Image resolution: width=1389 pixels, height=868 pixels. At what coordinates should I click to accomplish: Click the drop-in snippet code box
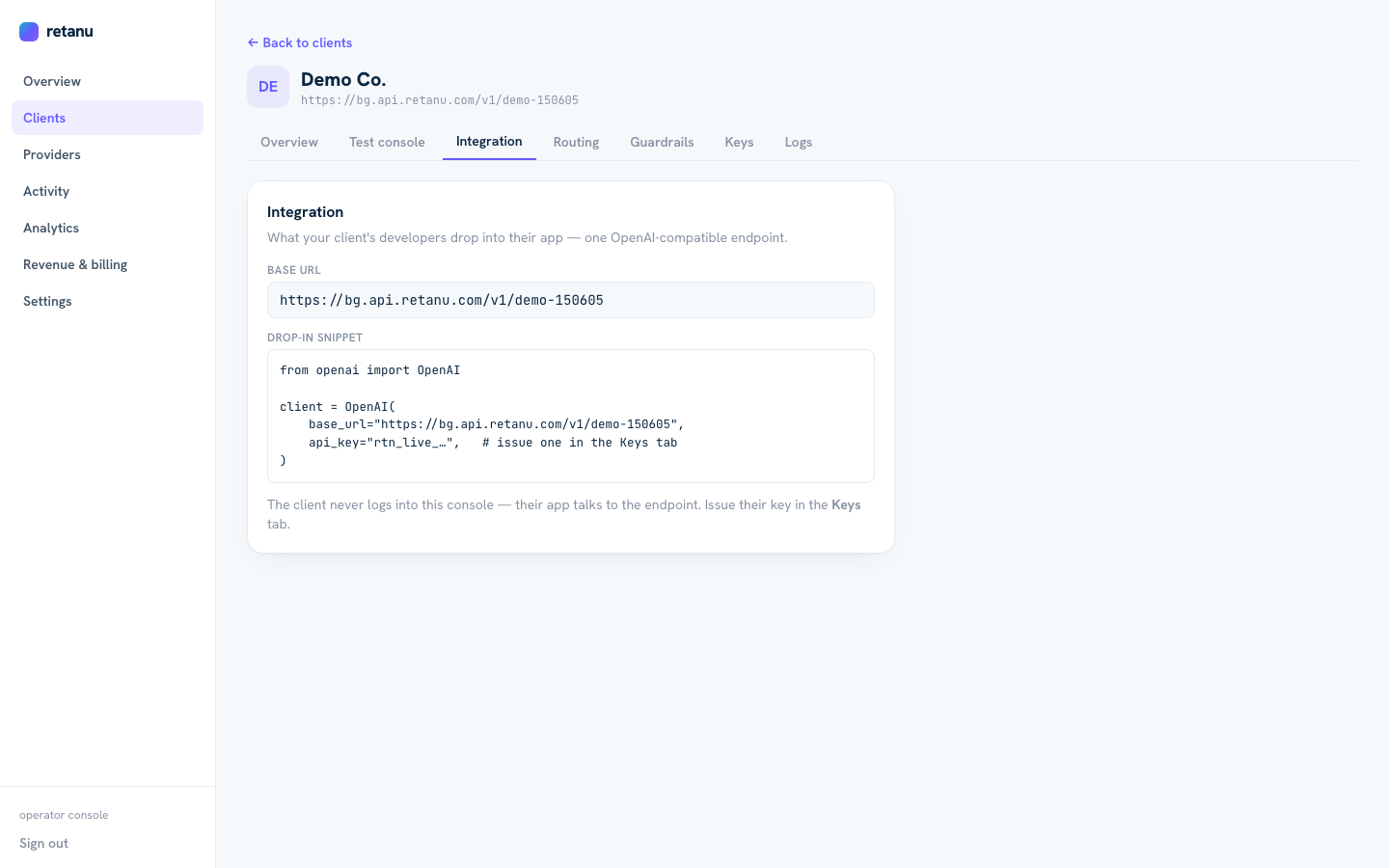pyautogui.click(x=571, y=416)
